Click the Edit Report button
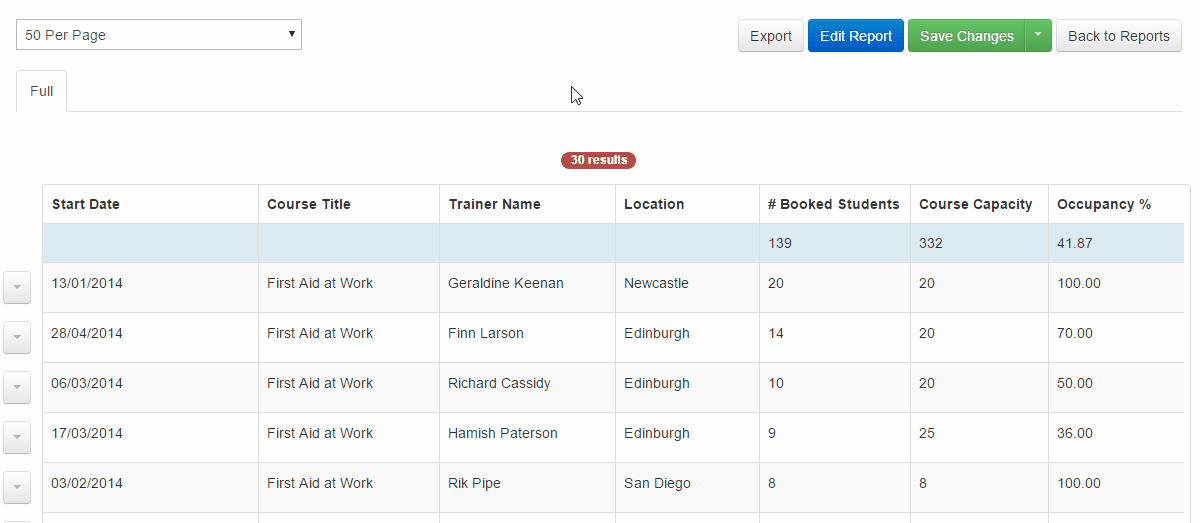Image resolution: width=1200 pixels, height=523 pixels. (x=856, y=36)
